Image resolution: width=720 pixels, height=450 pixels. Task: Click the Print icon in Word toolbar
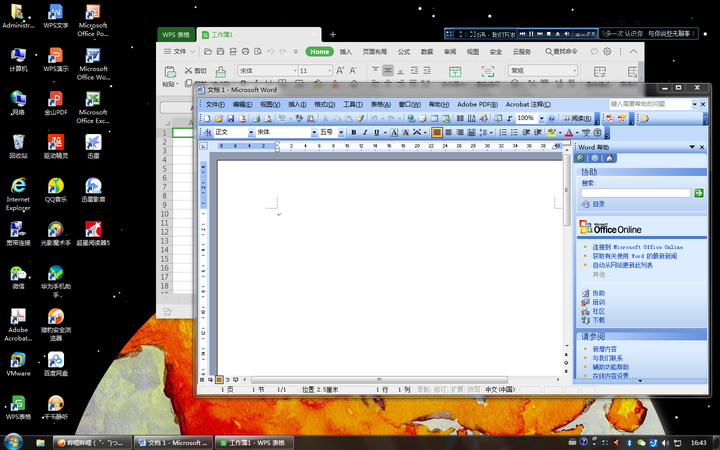[x=256, y=118]
